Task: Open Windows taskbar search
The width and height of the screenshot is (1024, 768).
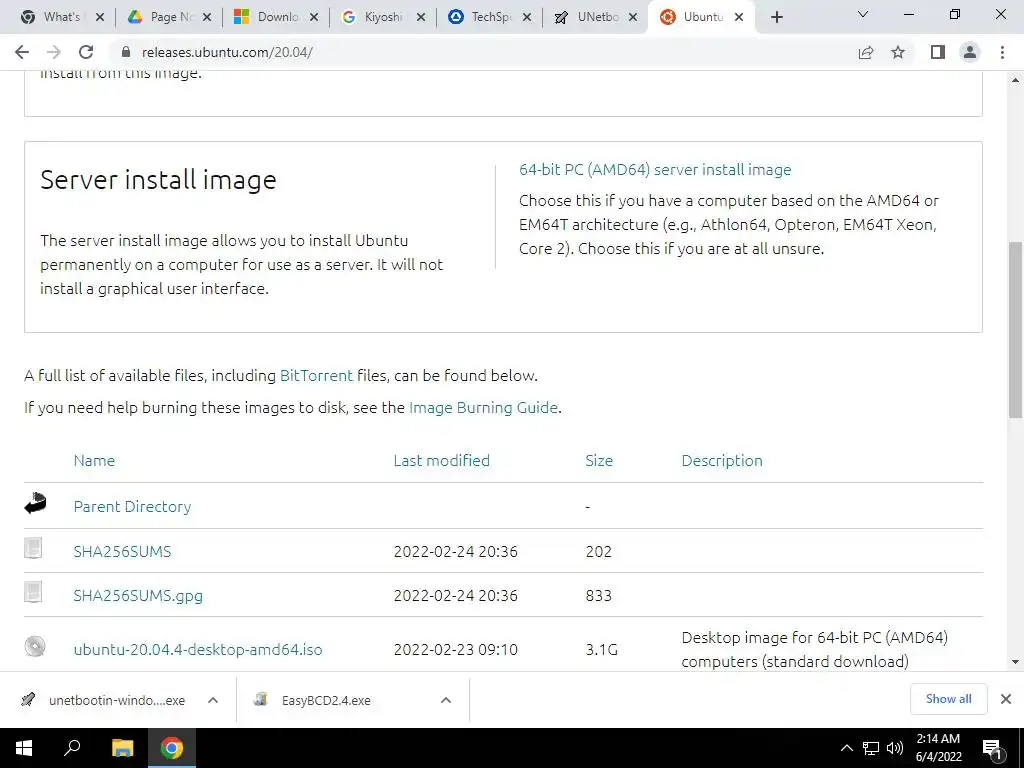Action: (72, 748)
